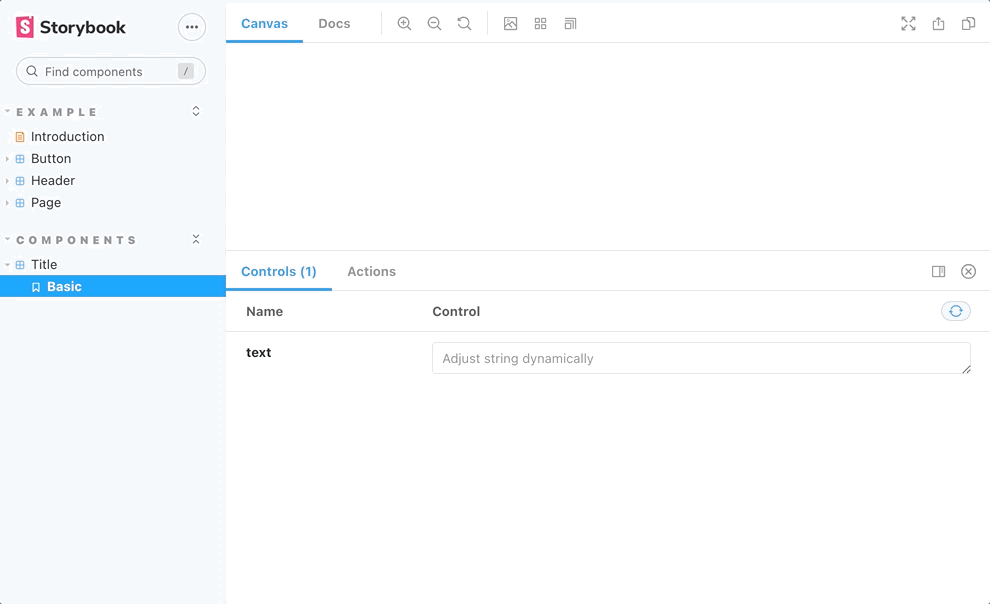Focus the Find components search box

click(110, 71)
